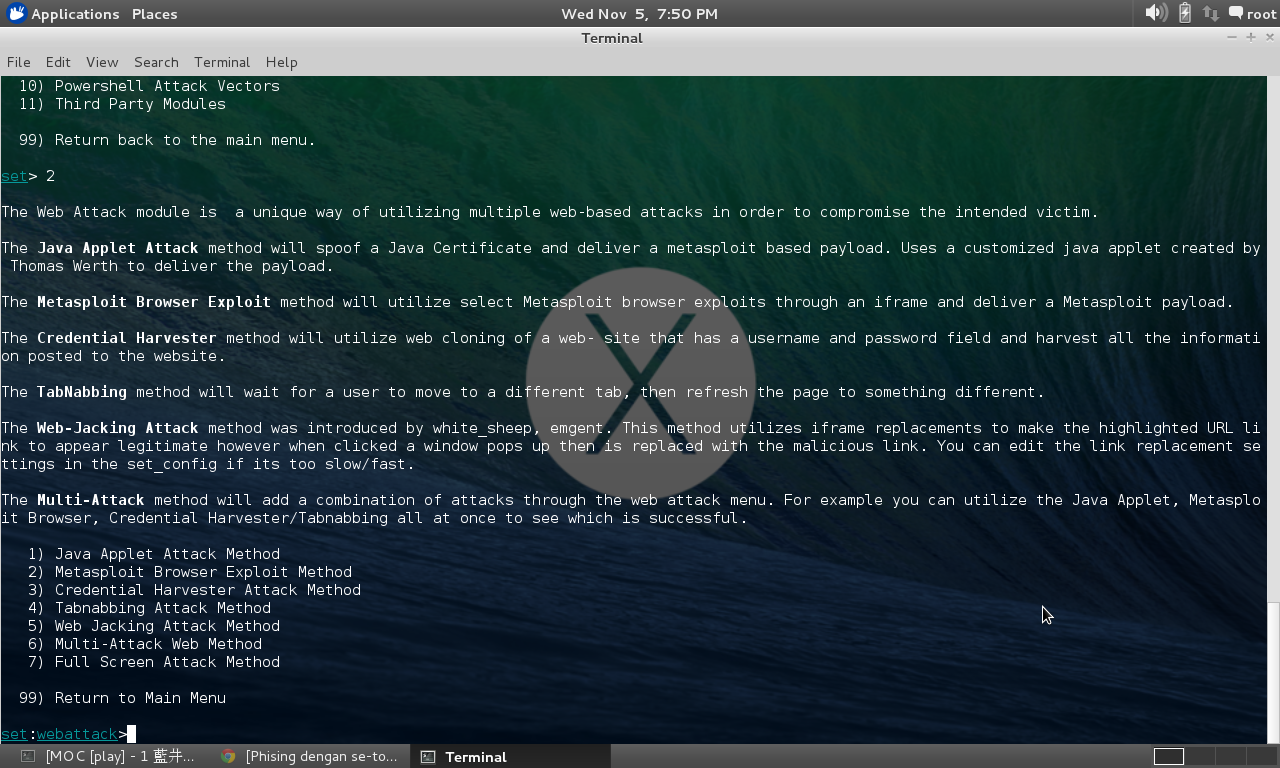Click the Chromium icon on the Phising taskbar entry
This screenshot has height=768, width=1280.
point(227,756)
